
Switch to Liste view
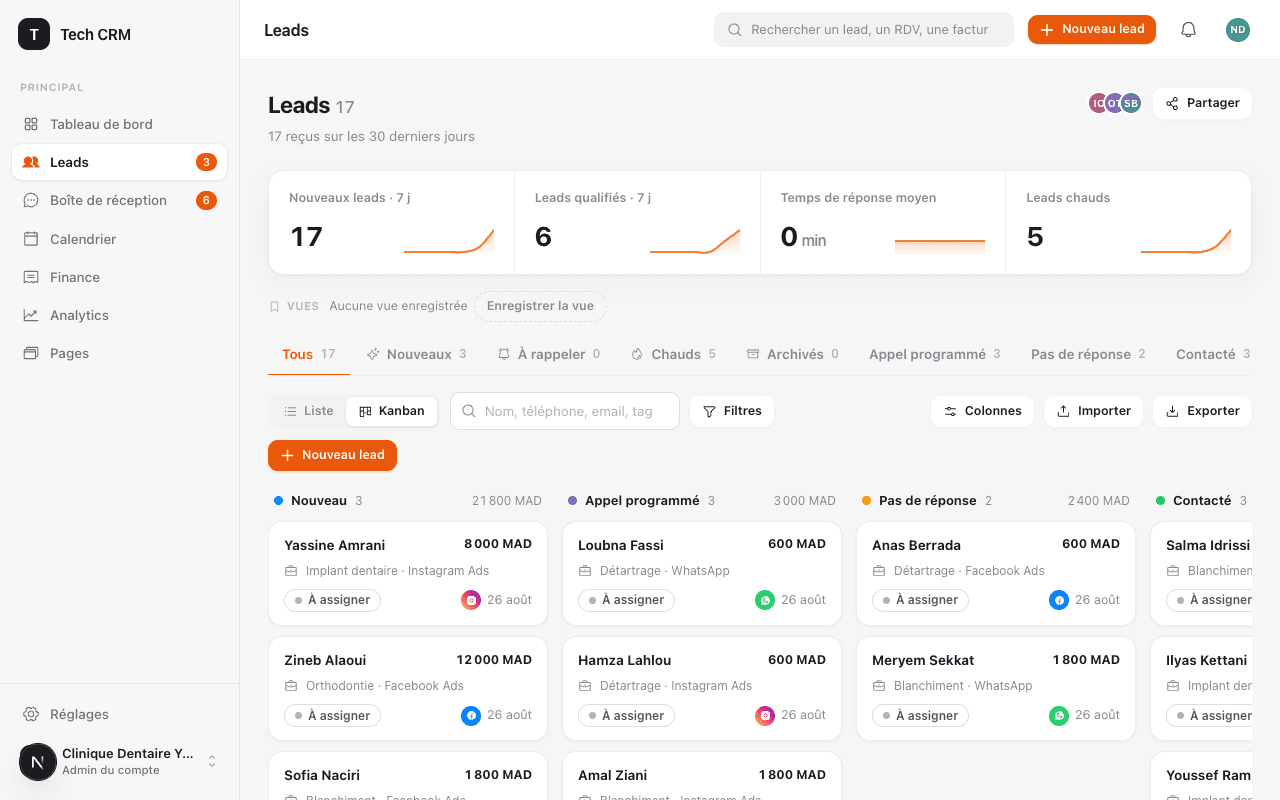(308, 411)
